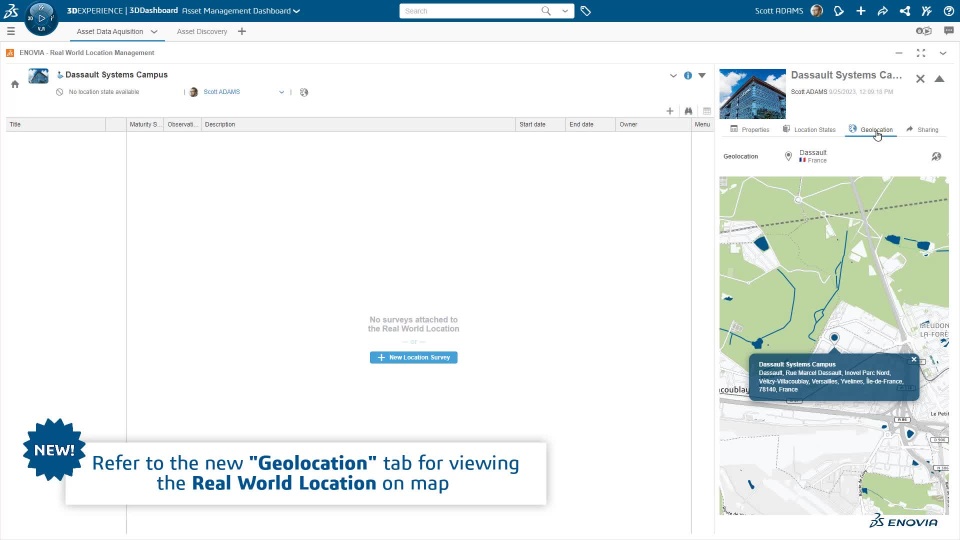
Task: Click the globe arrow icon in Geolocation row
Action: click(936, 156)
